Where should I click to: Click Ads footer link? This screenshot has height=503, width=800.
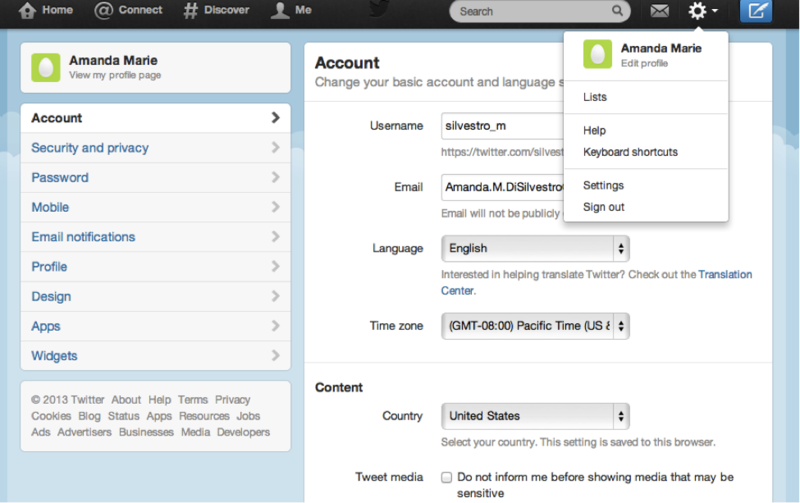click(x=41, y=432)
